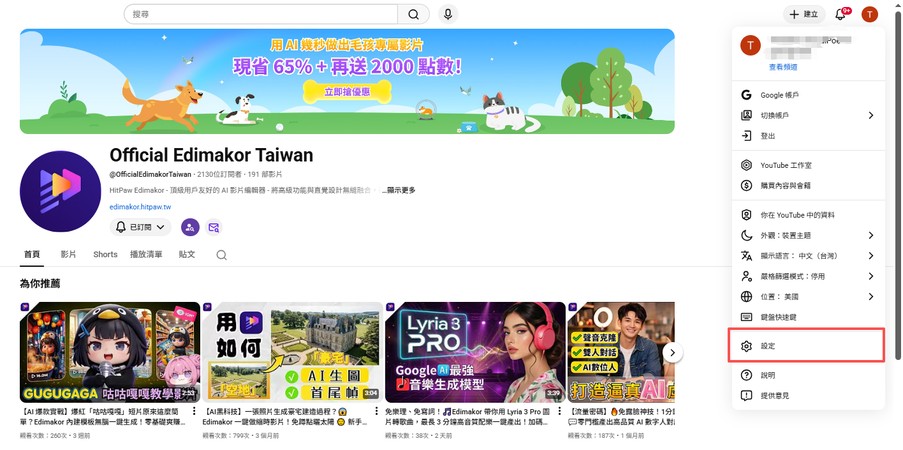Switch to the 影片 tab

point(68,254)
